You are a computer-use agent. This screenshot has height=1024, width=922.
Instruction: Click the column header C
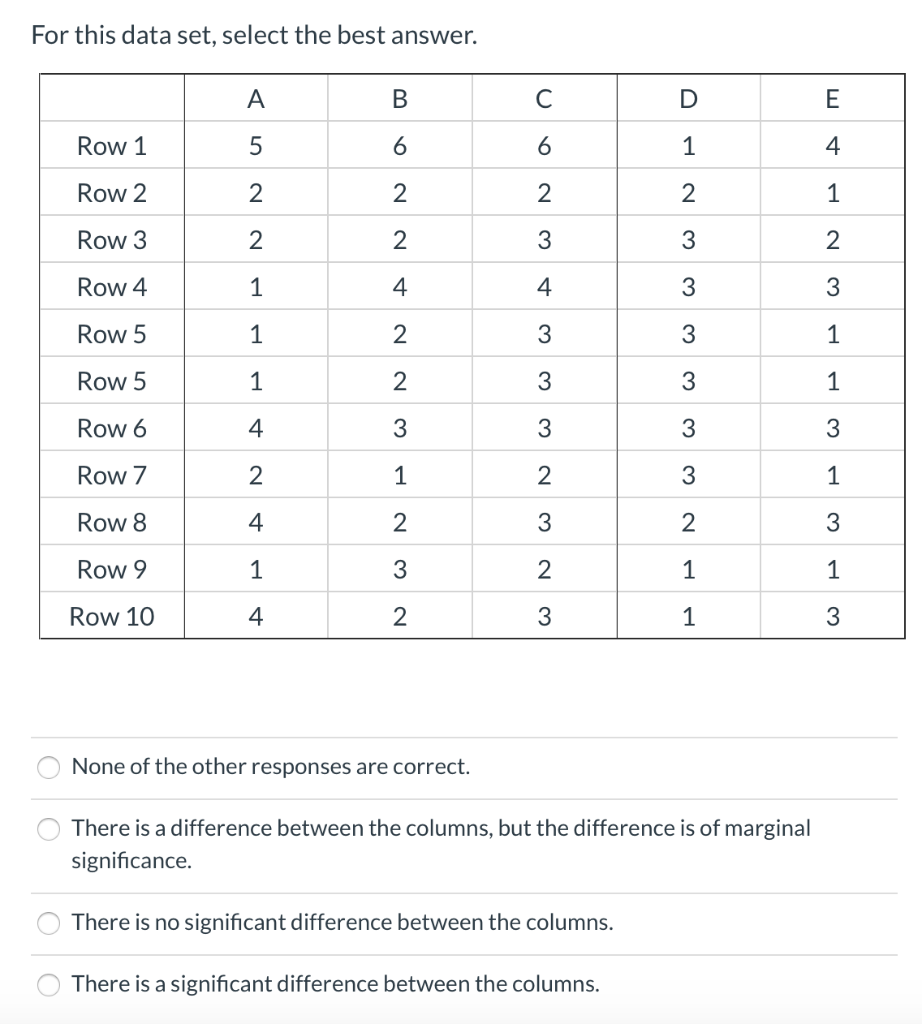pos(543,97)
